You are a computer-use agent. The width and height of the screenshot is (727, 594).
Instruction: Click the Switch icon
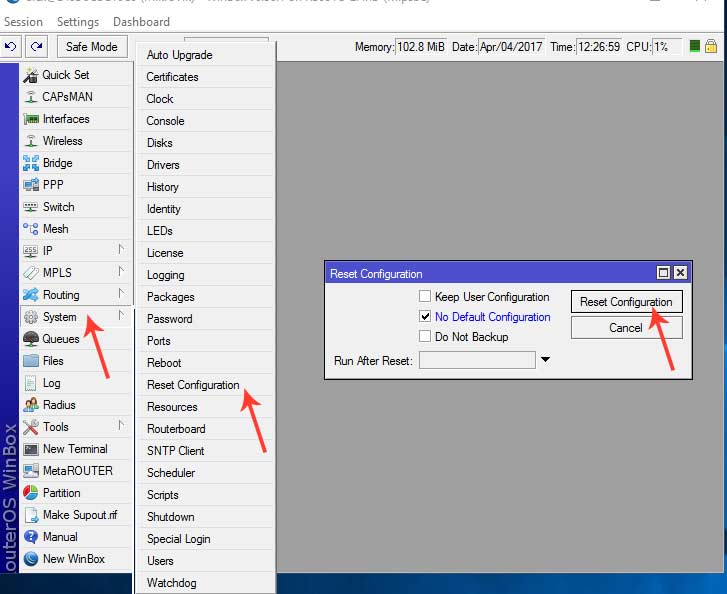click(x=31, y=207)
